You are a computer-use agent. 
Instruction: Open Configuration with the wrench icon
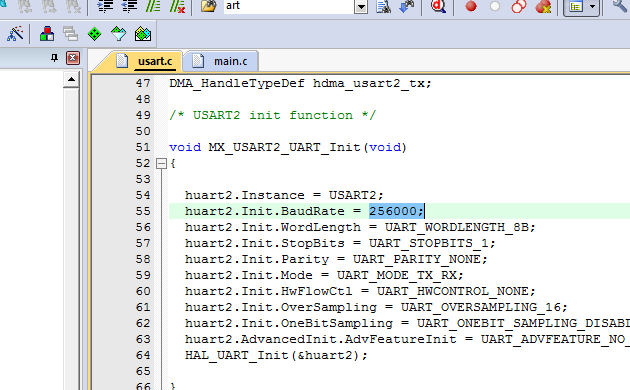coord(621,6)
